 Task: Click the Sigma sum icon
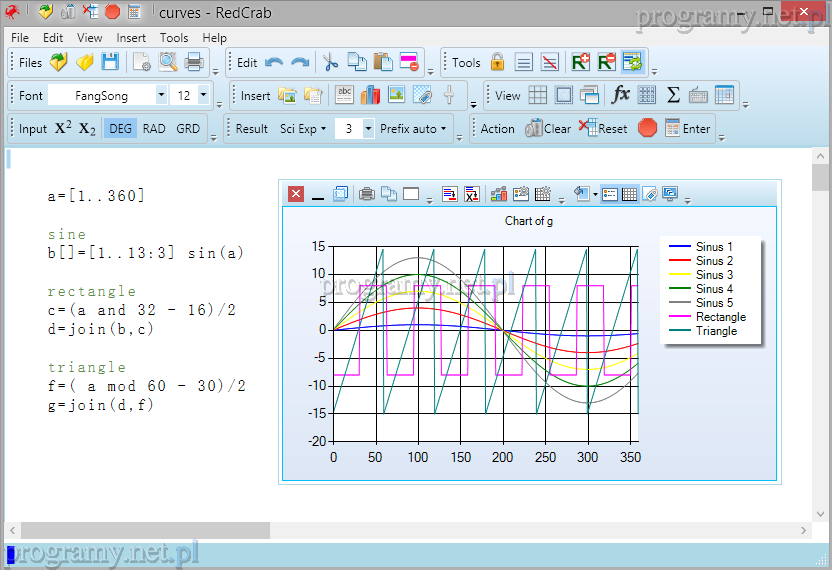673,95
